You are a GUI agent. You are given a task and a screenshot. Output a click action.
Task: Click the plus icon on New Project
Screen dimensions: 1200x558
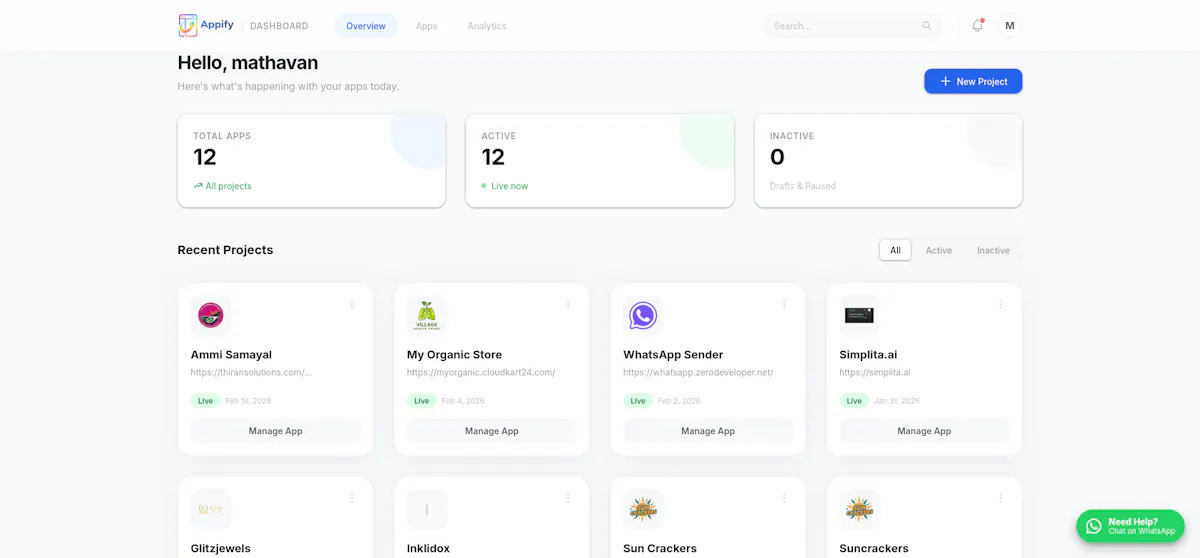tap(945, 81)
